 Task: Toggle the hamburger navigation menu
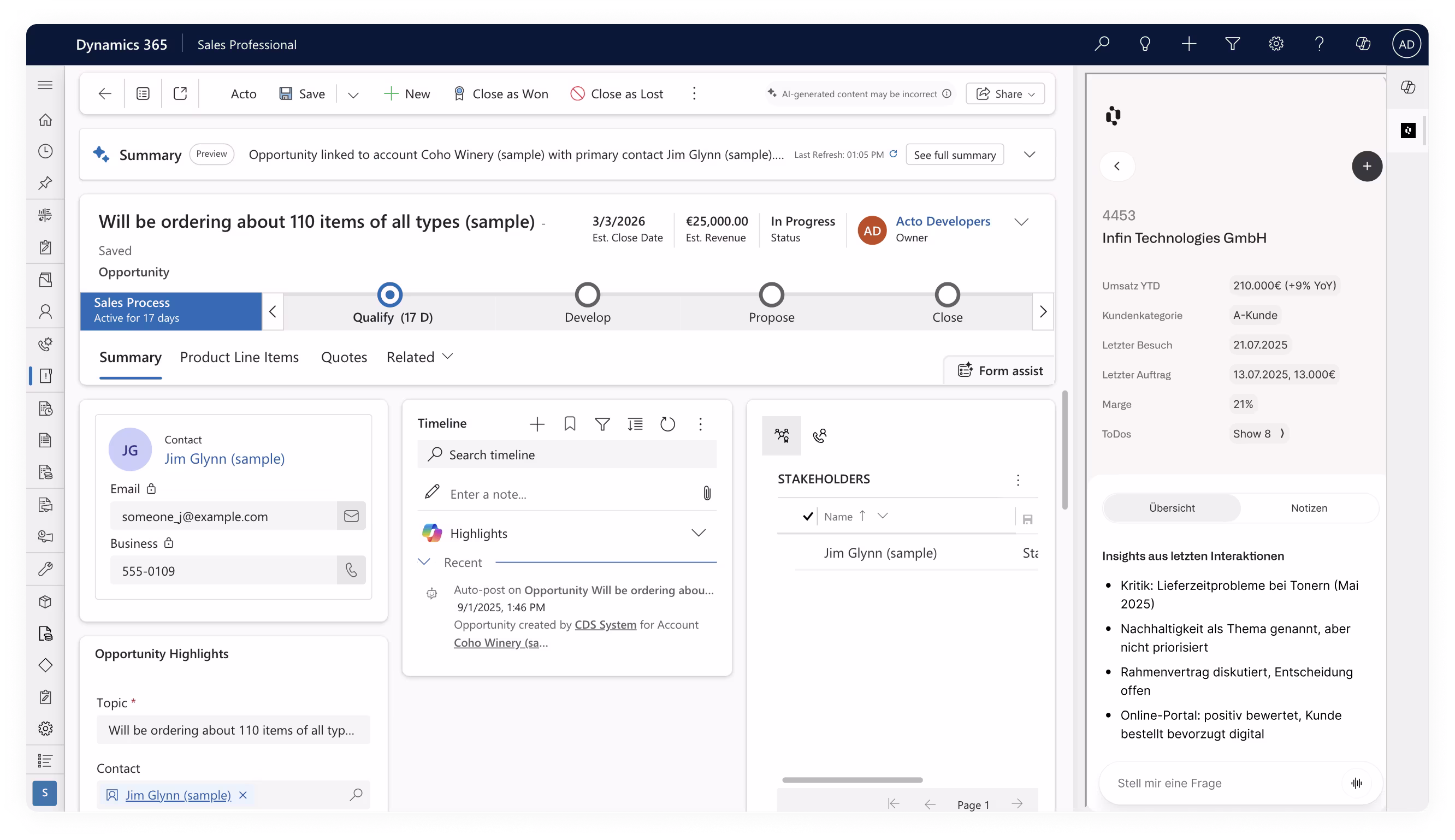click(x=45, y=85)
